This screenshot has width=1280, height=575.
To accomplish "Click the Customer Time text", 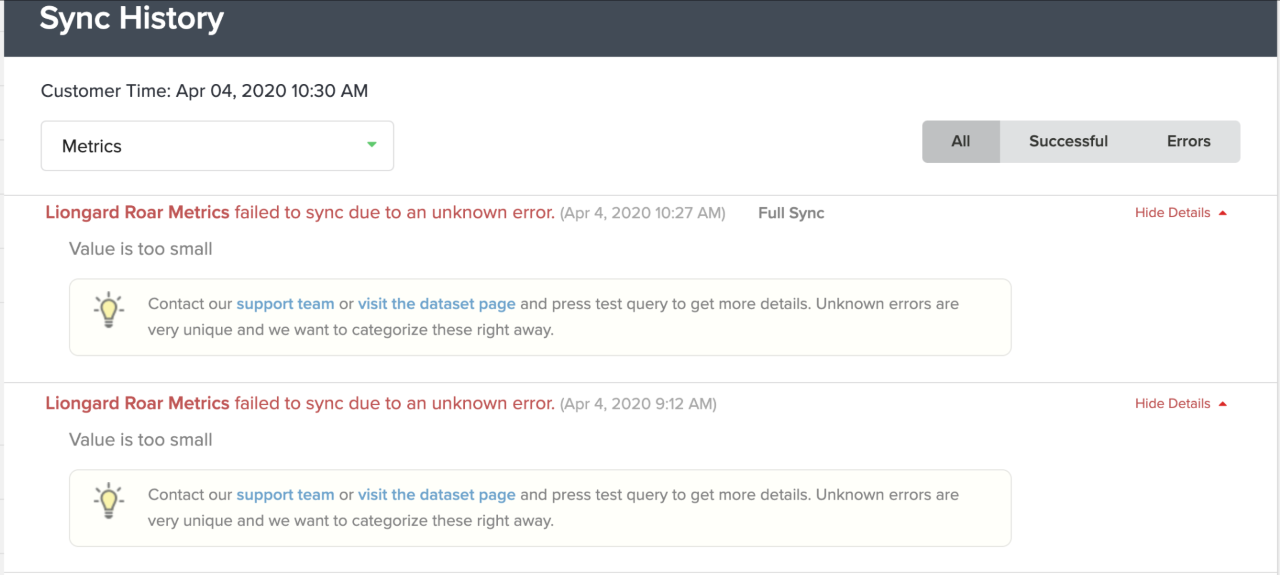I will (x=204, y=91).
